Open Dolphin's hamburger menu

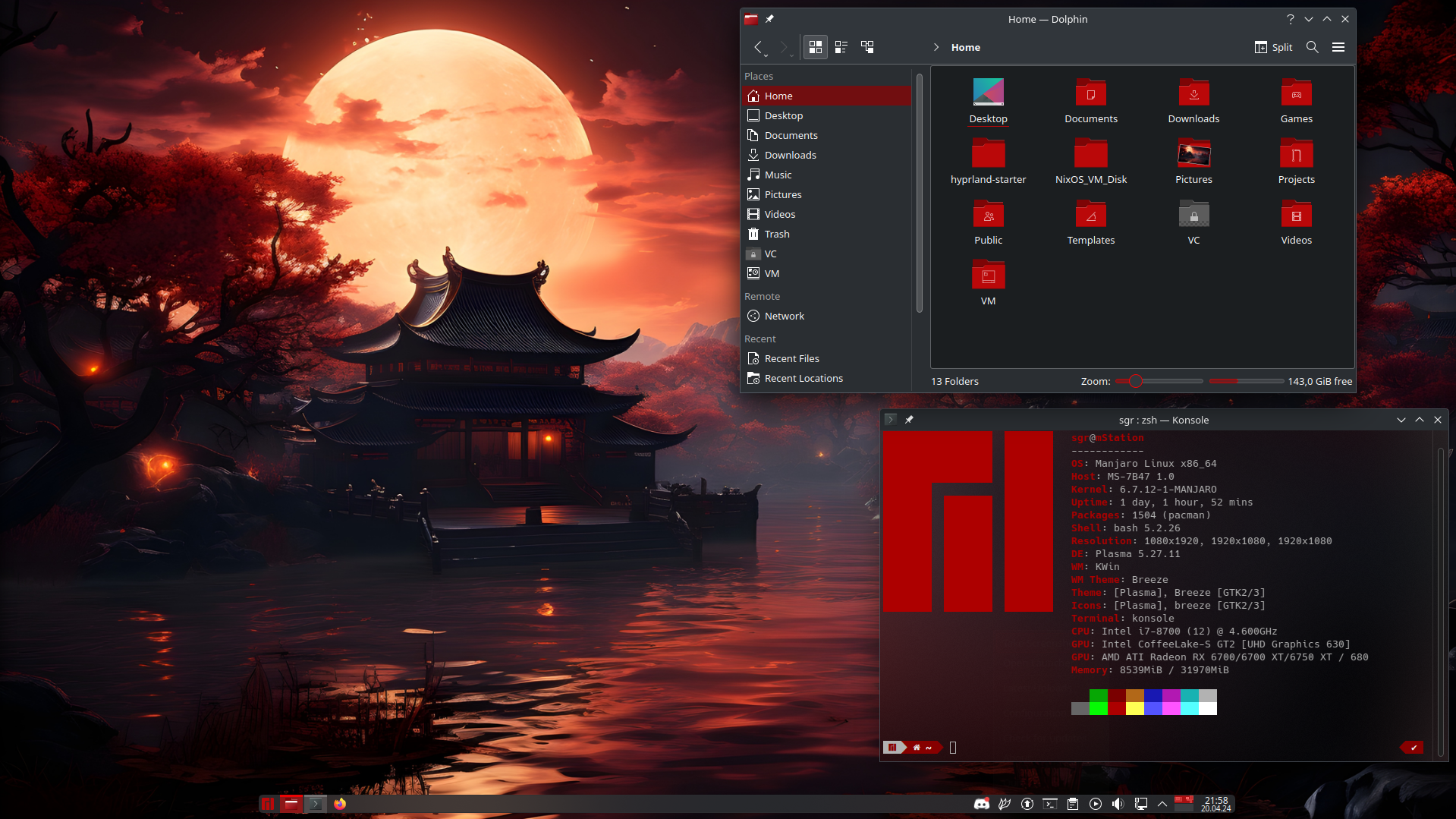pos(1338,47)
